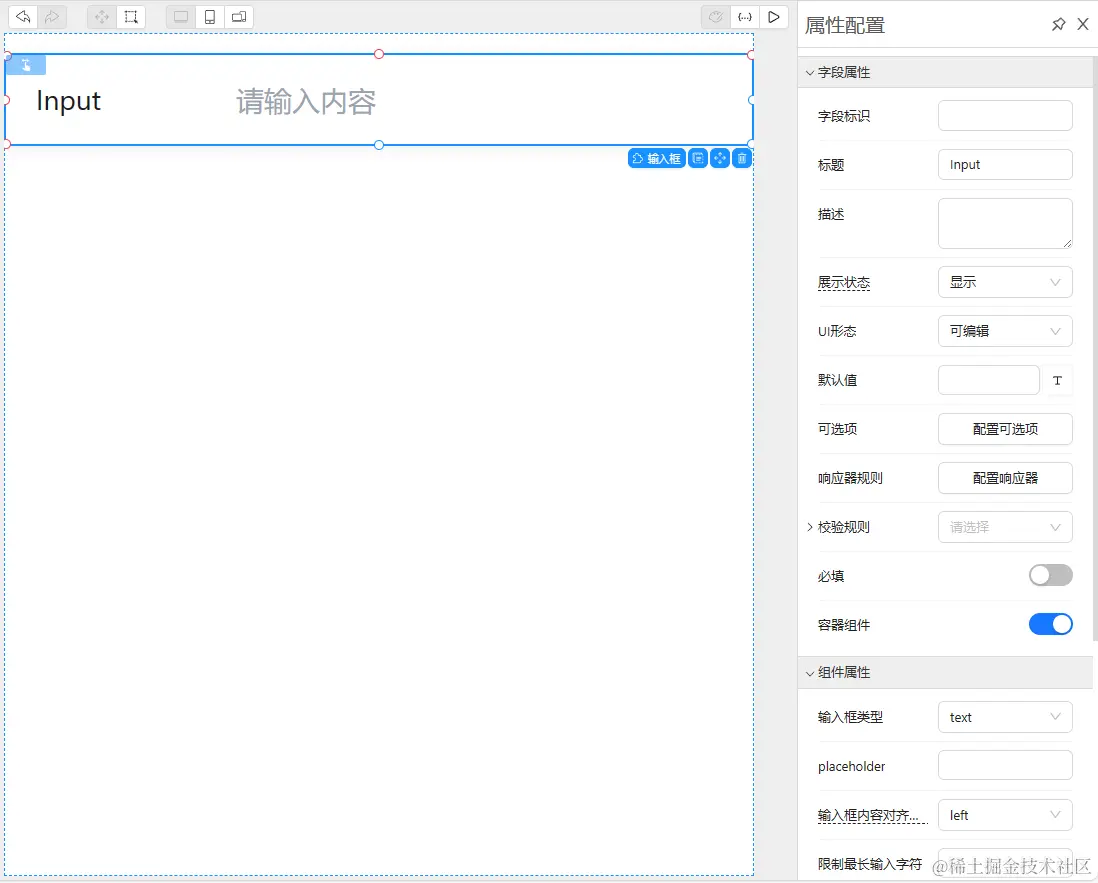Toggle off the 容器组件 switch
This screenshot has width=1098, height=883.
click(1050, 623)
